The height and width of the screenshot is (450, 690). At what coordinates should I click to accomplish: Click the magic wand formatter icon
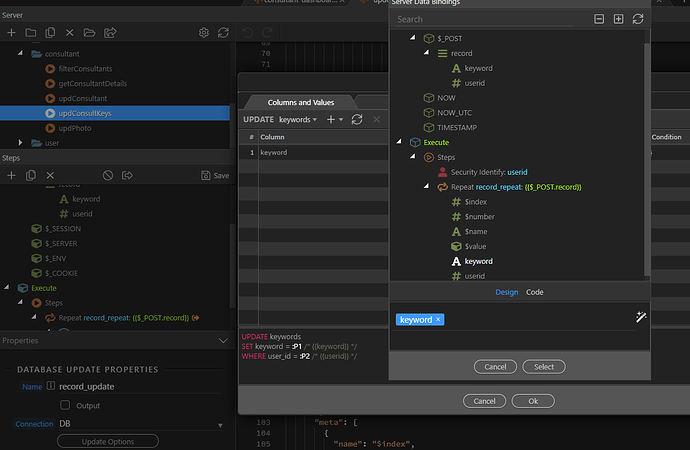point(641,317)
